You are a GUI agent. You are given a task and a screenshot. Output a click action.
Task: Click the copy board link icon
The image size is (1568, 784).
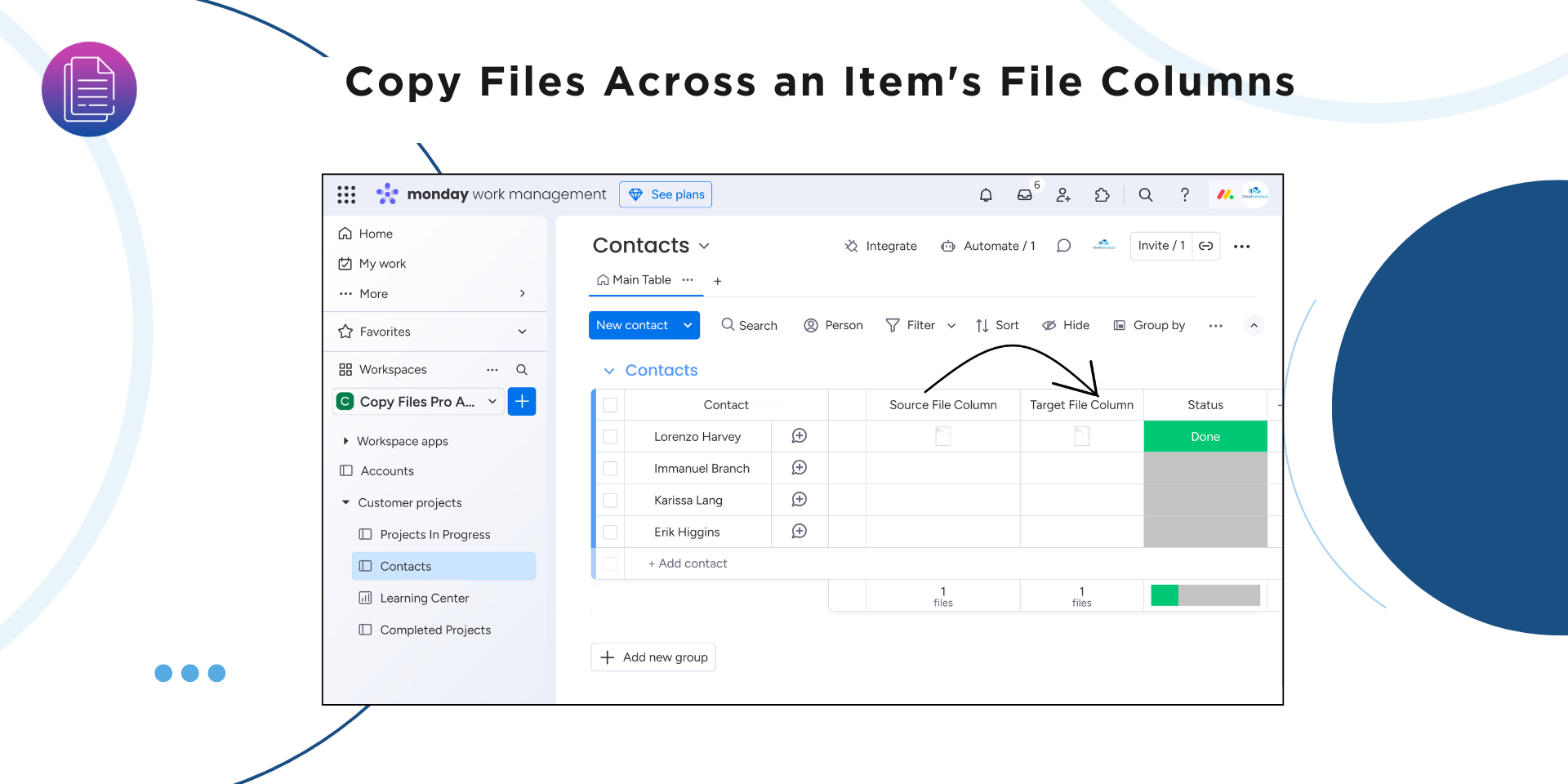tap(1205, 246)
